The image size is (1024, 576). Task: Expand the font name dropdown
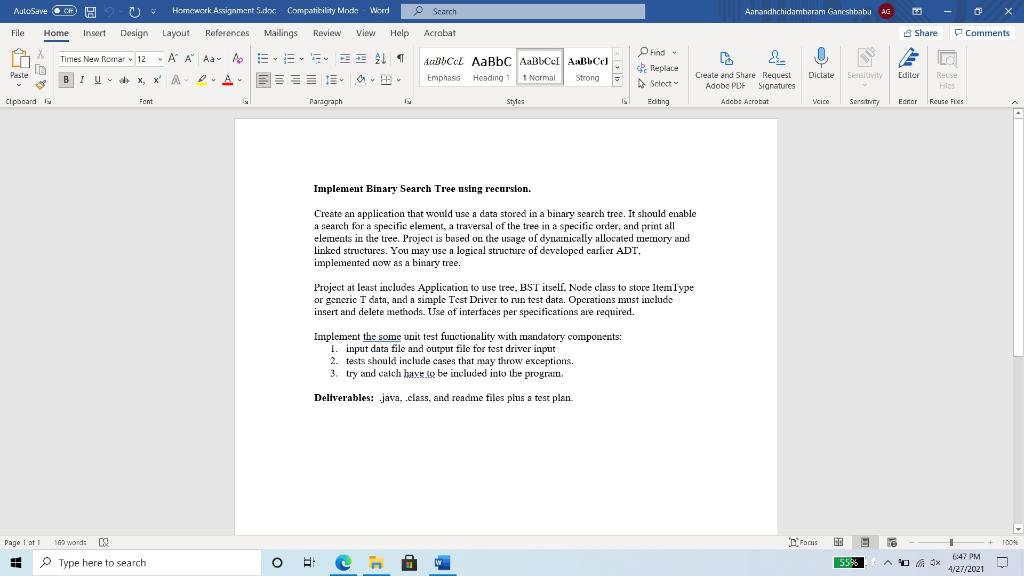coord(130,59)
